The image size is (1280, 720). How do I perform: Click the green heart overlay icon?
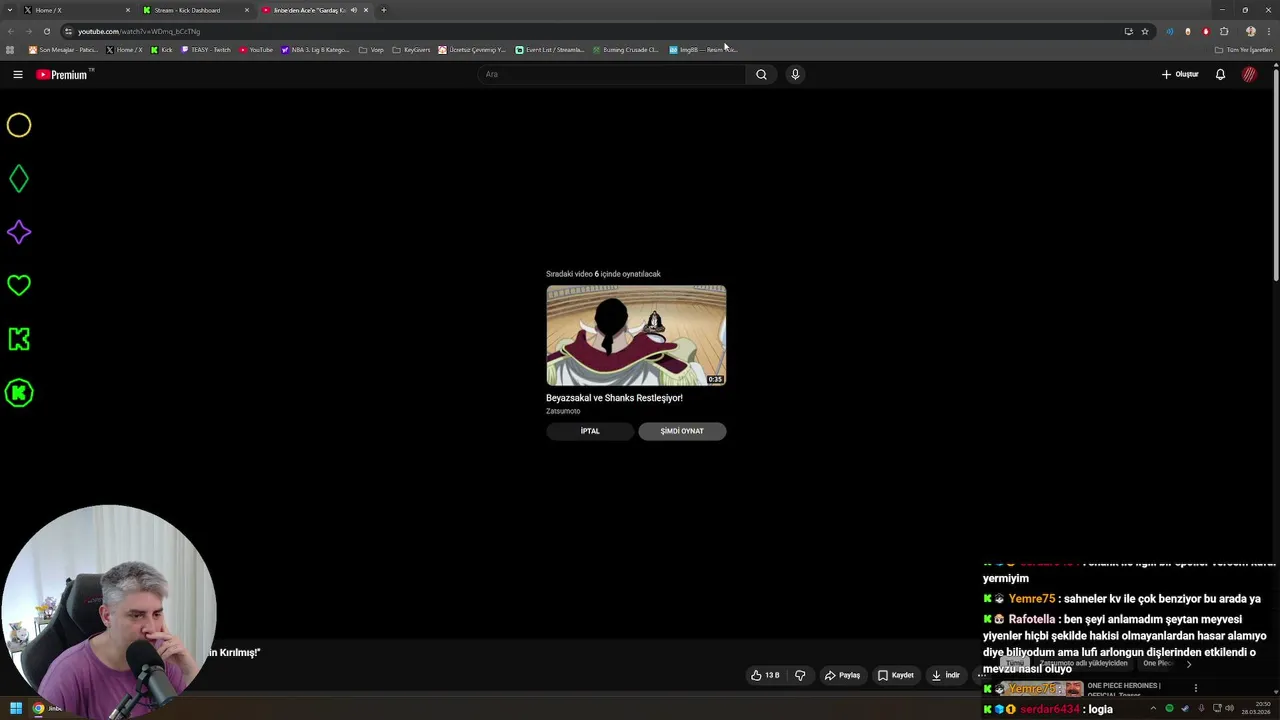click(x=19, y=285)
